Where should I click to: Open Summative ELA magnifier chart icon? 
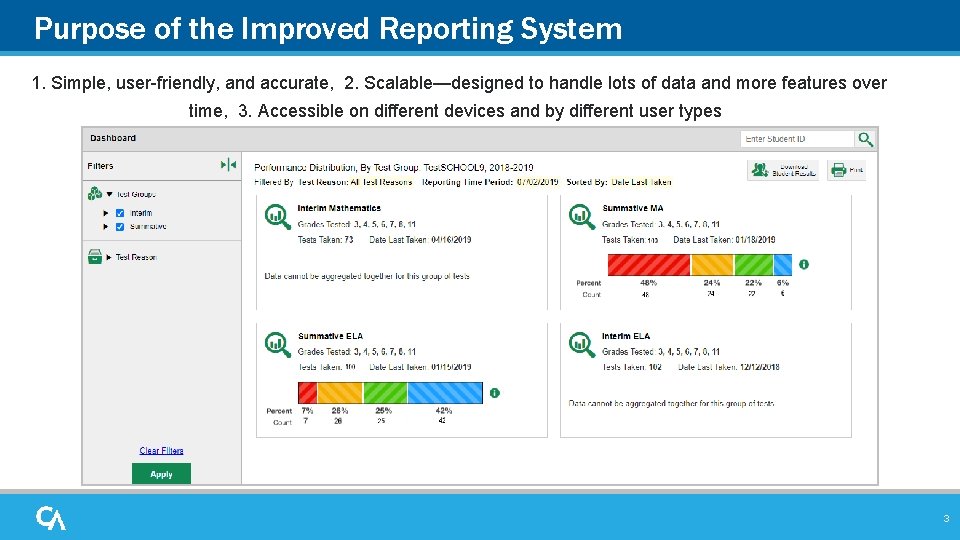point(277,344)
